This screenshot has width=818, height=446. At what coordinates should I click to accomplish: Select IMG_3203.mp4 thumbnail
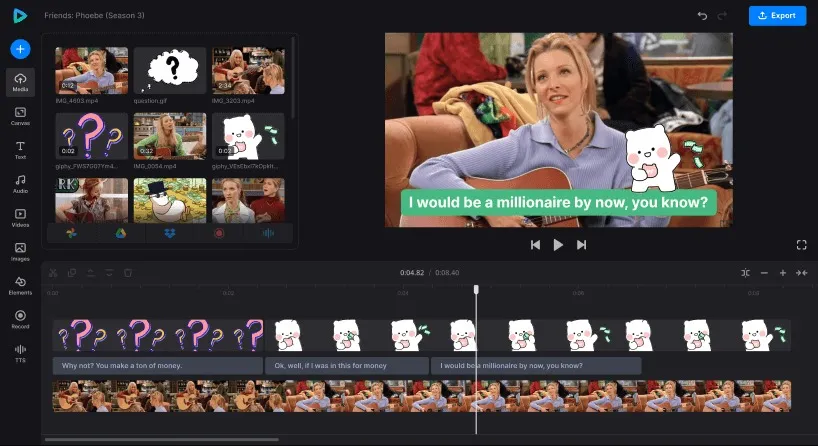(x=248, y=70)
